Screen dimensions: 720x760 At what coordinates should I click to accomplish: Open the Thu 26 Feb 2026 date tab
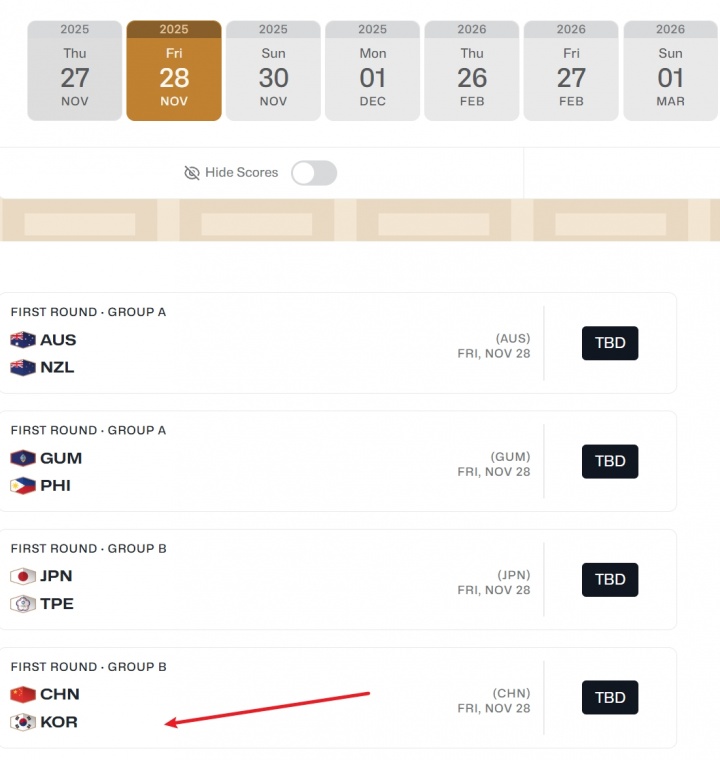click(x=472, y=72)
